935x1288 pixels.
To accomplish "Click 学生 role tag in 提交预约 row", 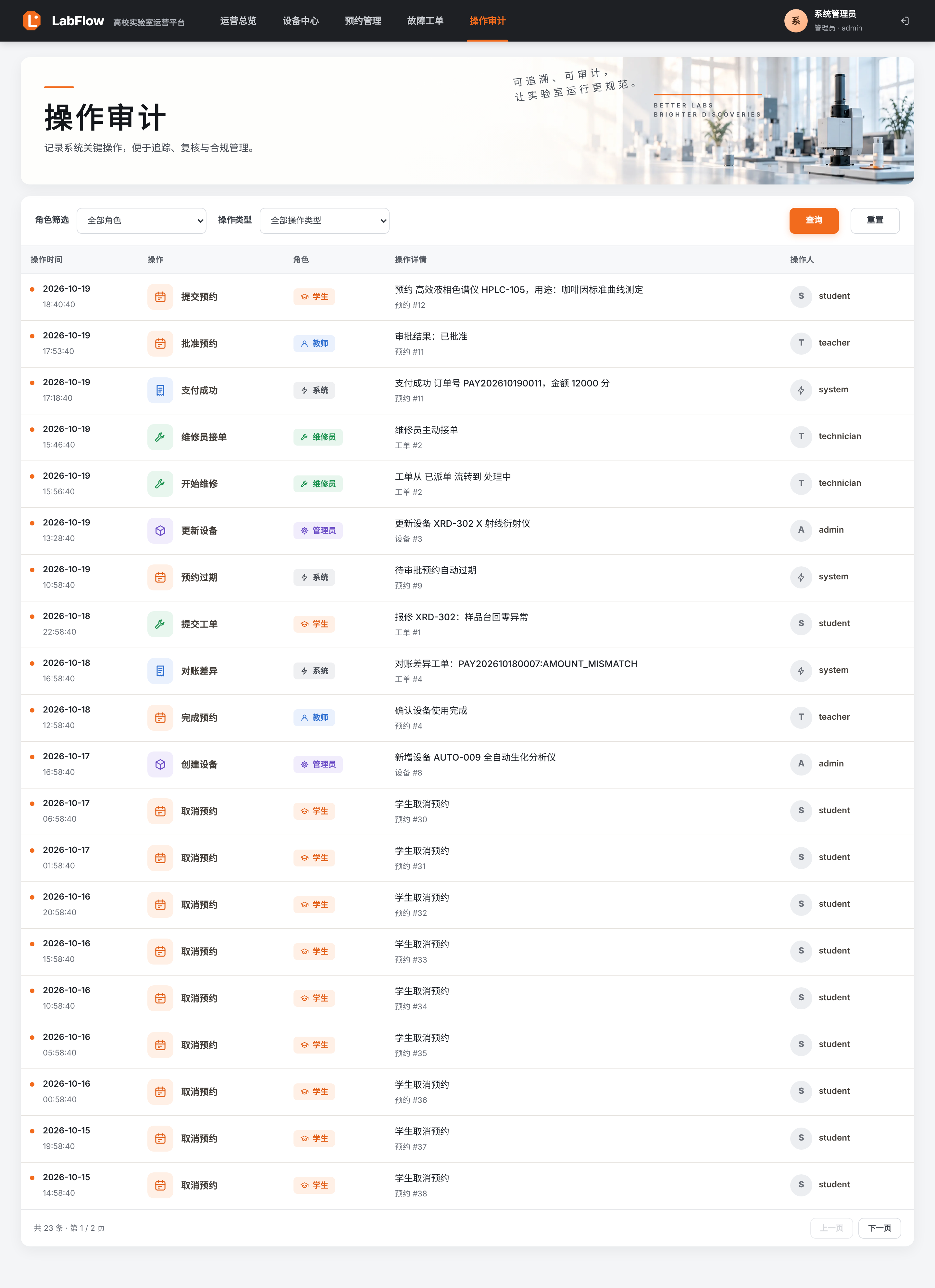I will click(x=314, y=297).
